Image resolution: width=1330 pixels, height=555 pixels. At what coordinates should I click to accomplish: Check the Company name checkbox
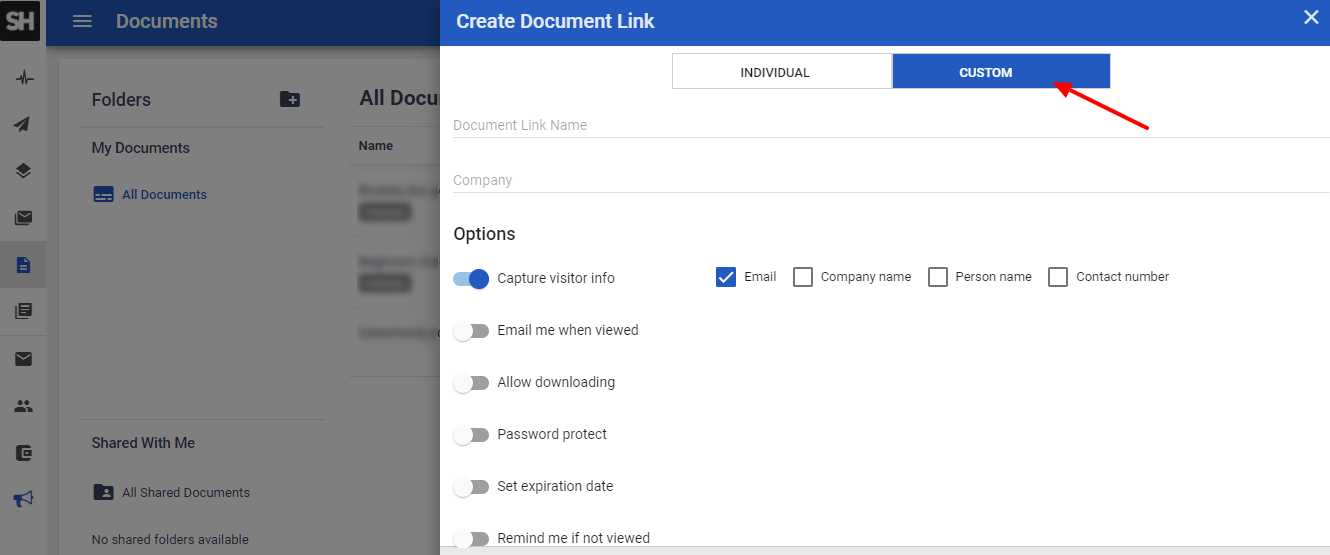coord(803,277)
